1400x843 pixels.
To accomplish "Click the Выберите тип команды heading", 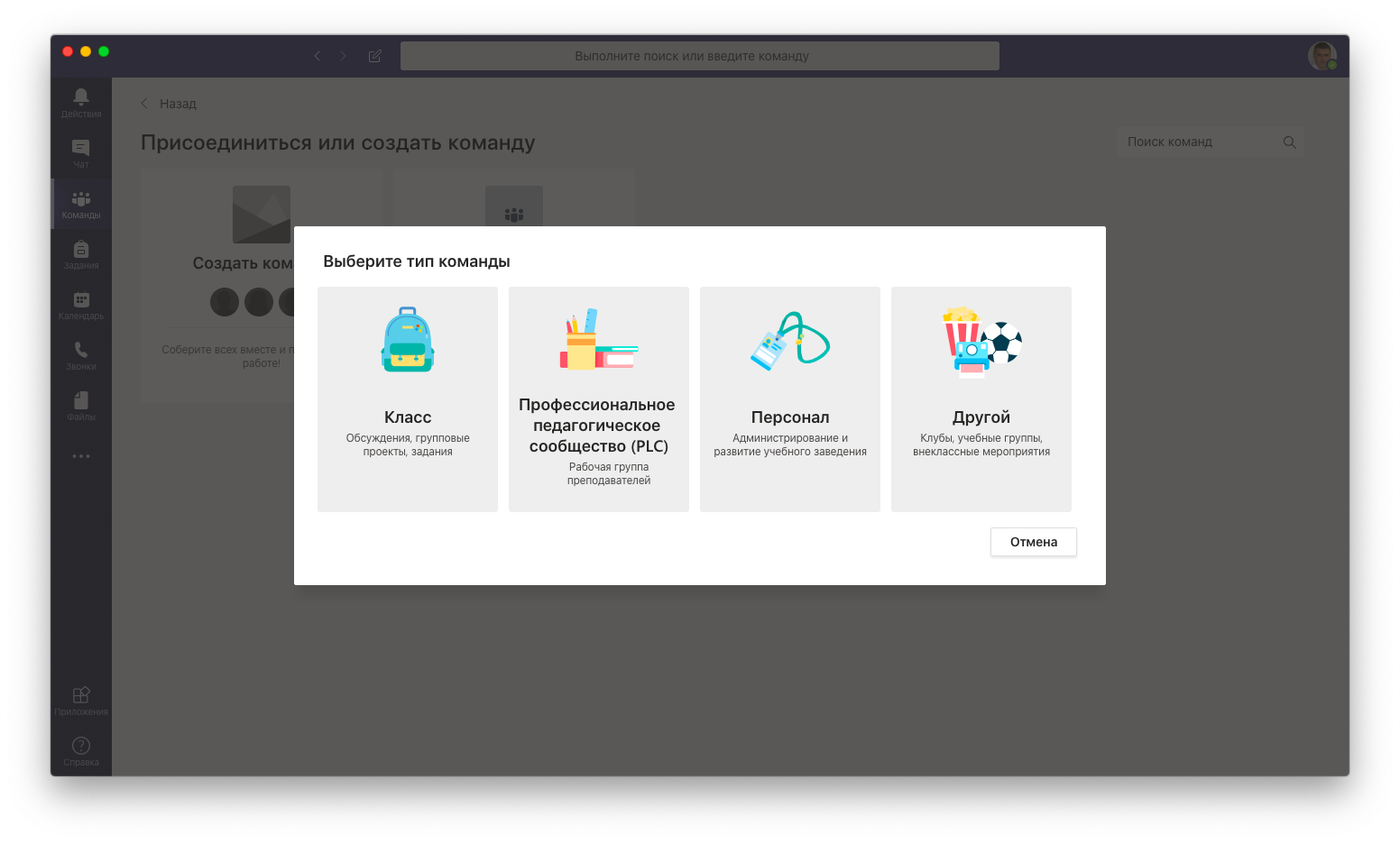I will [x=417, y=261].
